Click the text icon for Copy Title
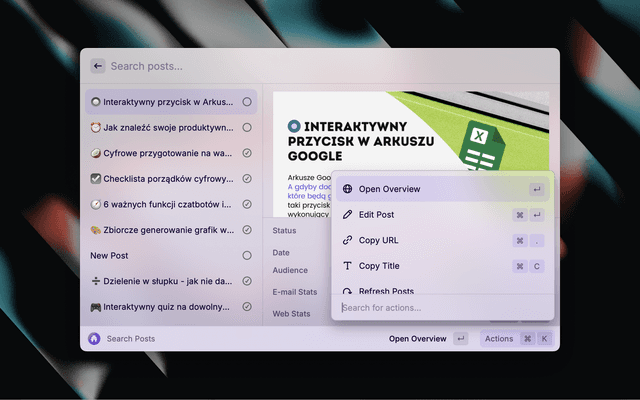This screenshot has height=400, width=640. coord(347,266)
